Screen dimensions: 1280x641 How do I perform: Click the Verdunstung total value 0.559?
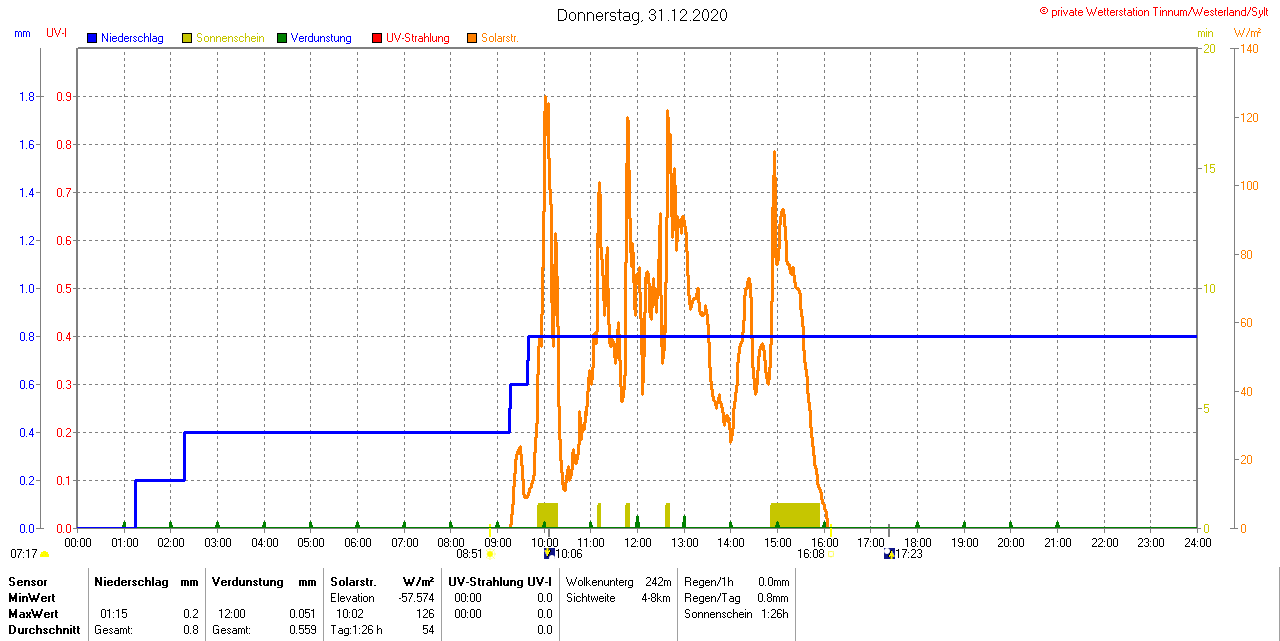(301, 630)
